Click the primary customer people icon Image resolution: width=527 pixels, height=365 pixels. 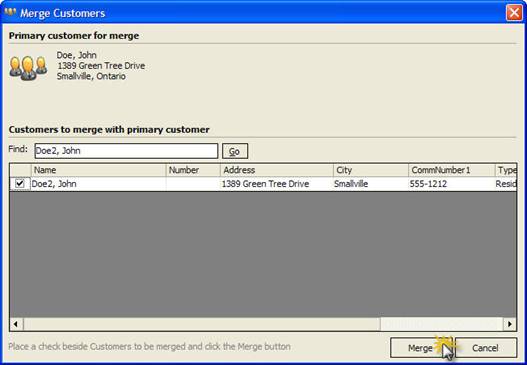pyautogui.click(x=28, y=68)
